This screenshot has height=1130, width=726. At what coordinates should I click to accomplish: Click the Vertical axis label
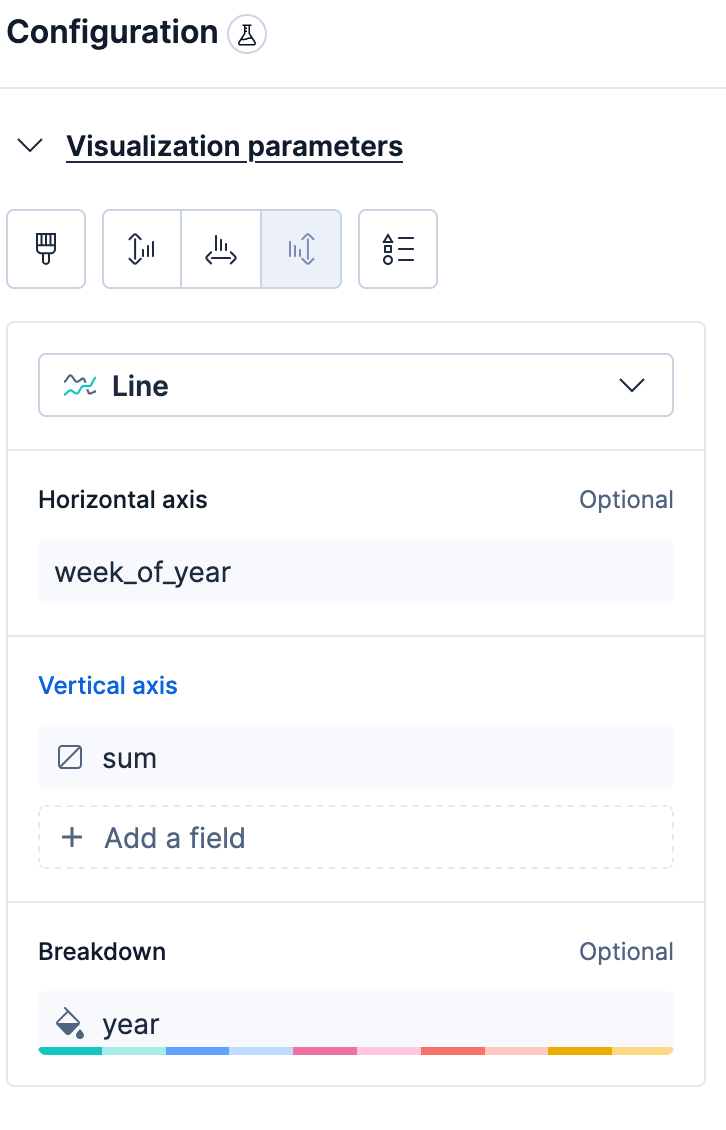(x=108, y=686)
